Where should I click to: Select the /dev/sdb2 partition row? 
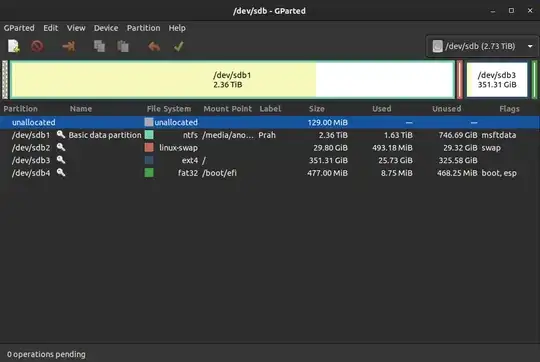pos(270,148)
